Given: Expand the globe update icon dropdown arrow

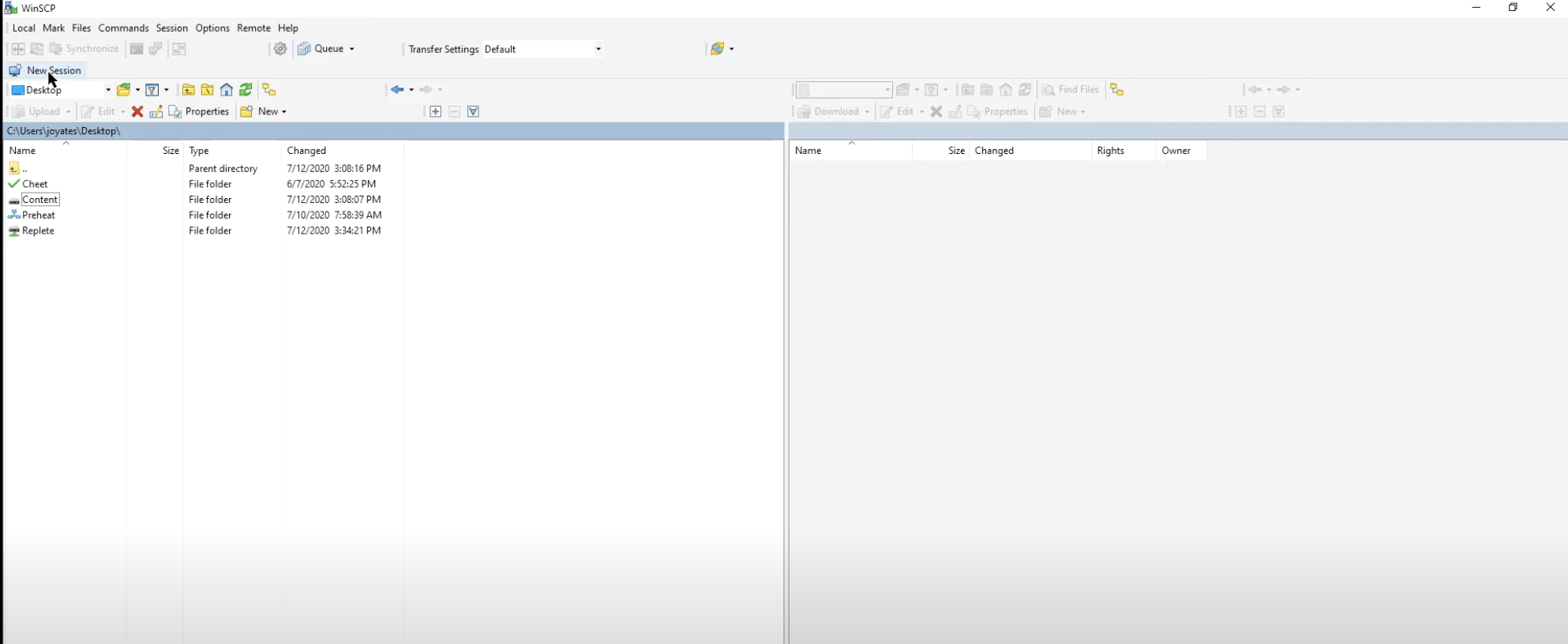Looking at the screenshot, I should tap(732, 49).
